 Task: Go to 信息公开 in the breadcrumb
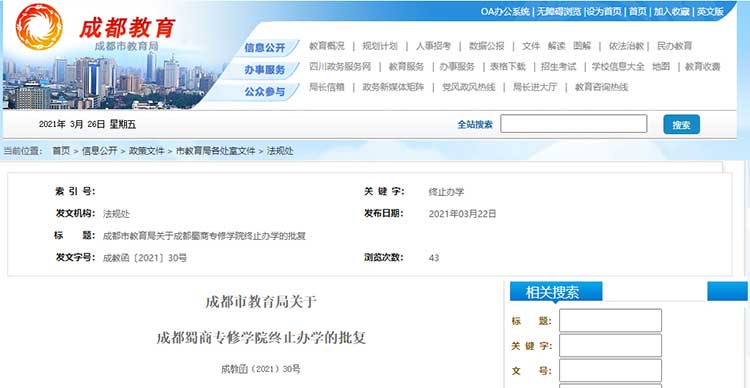(x=99, y=151)
